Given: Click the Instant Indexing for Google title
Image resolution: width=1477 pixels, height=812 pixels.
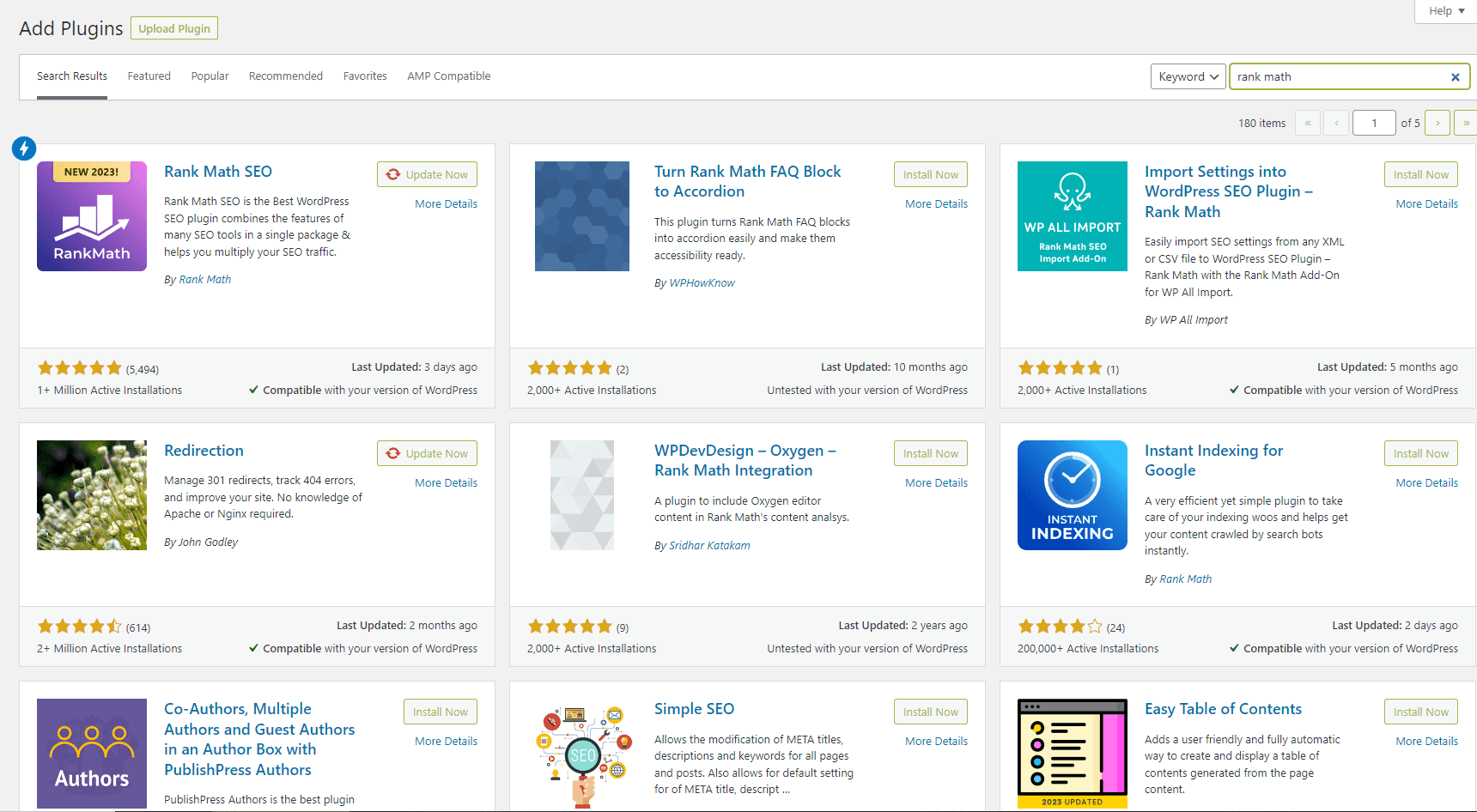Looking at the screenshot, I should pyautogui.click(x=1213, y=460).
